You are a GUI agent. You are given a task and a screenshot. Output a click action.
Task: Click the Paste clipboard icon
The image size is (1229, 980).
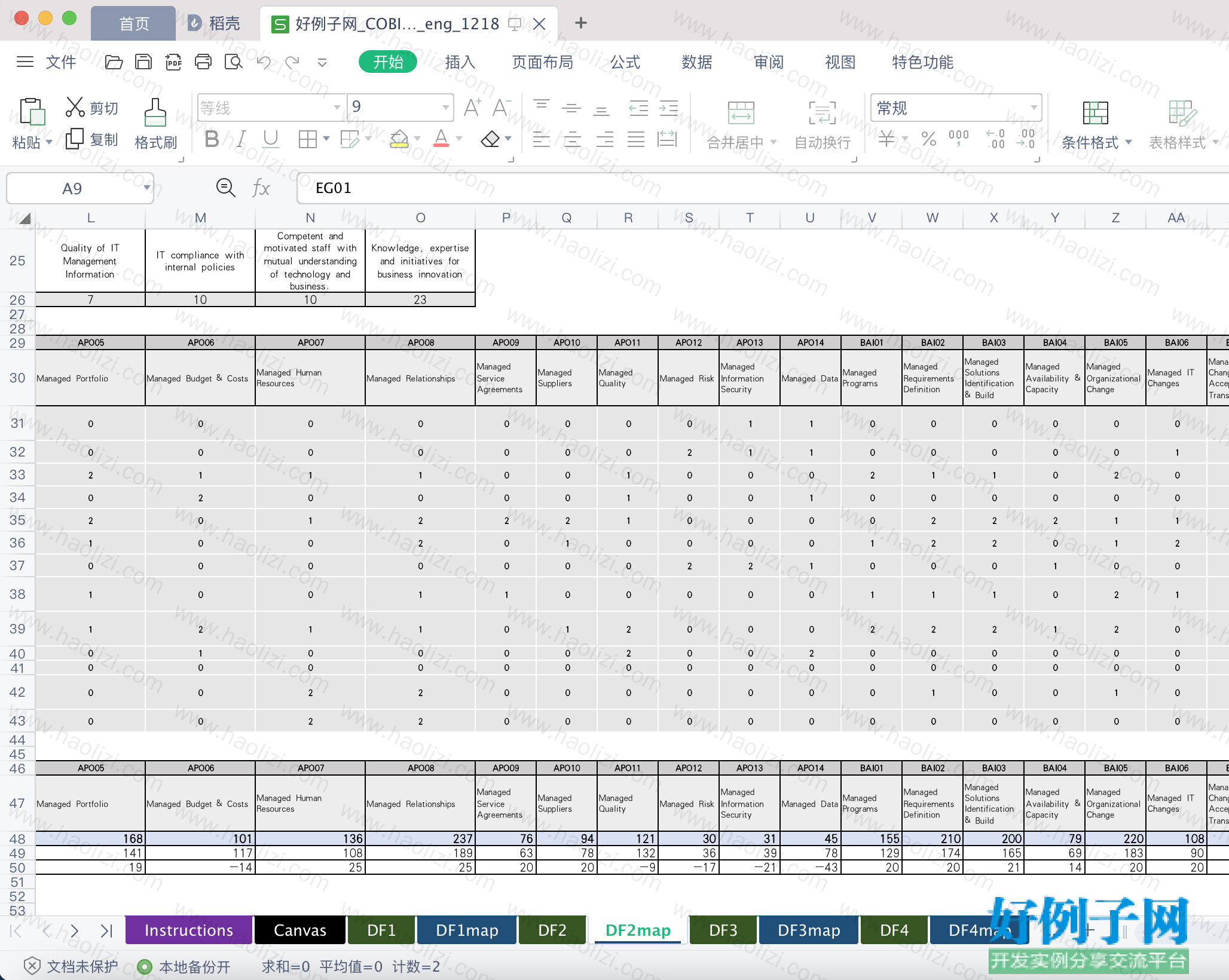32,112
